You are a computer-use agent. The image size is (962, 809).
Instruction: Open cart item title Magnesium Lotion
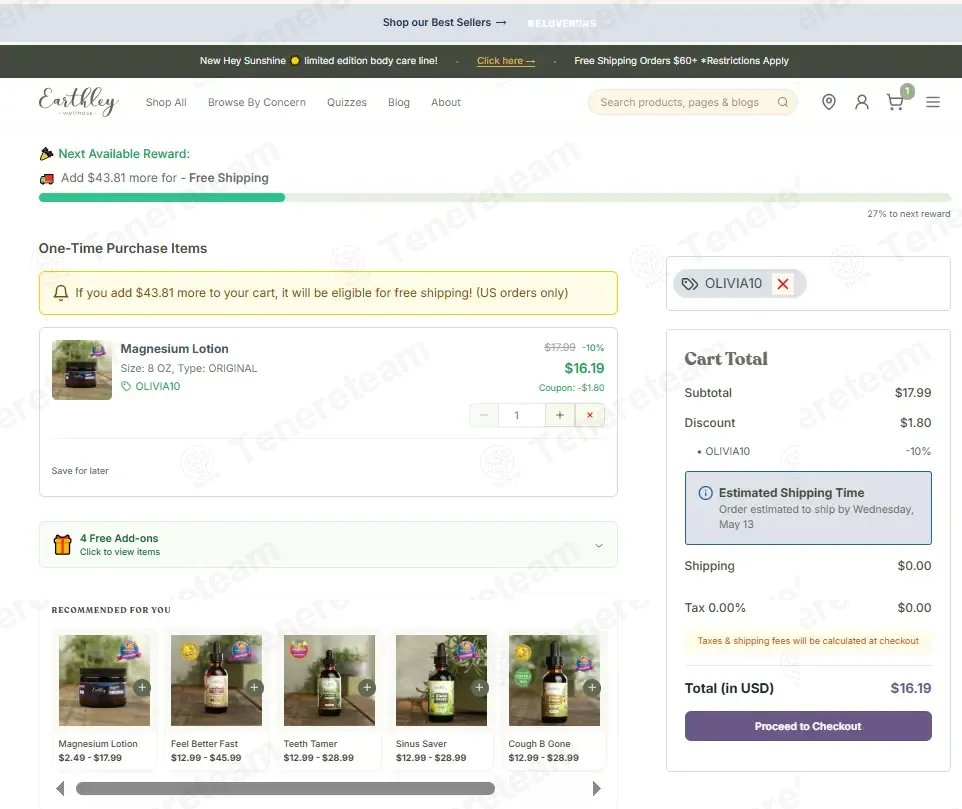(x=174, y=348)
